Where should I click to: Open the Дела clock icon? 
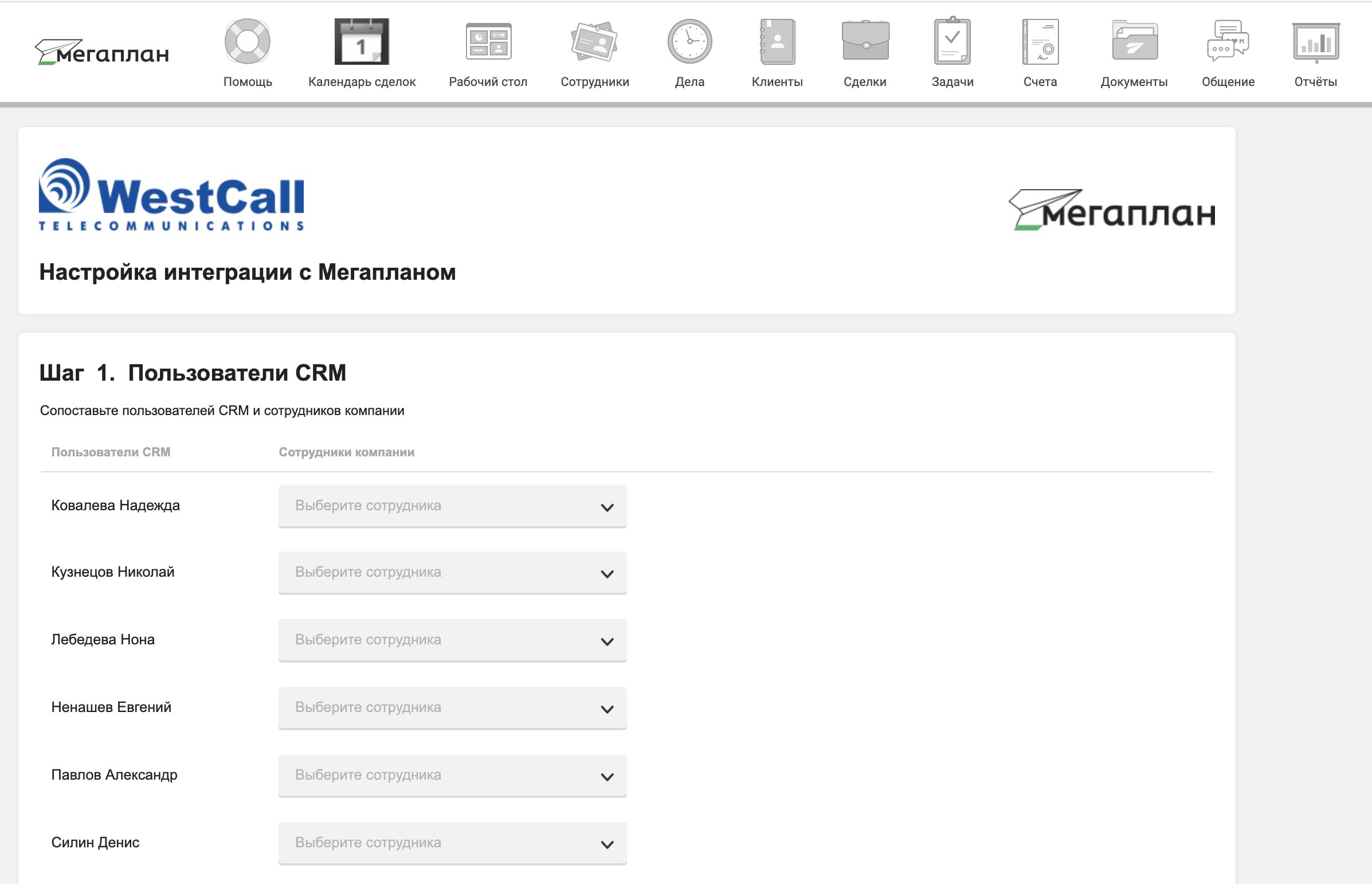coord(690,41)
